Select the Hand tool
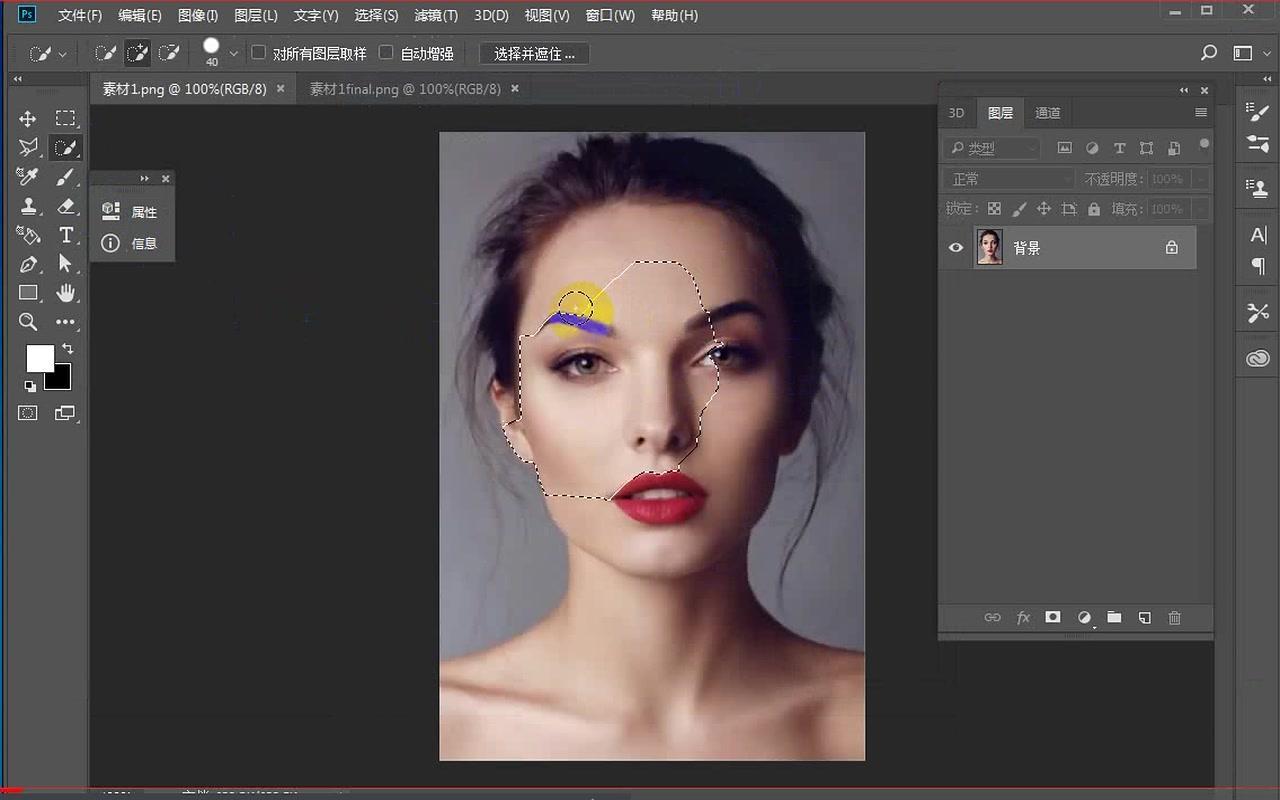The image size is (1280, 800). click(65, 293)
